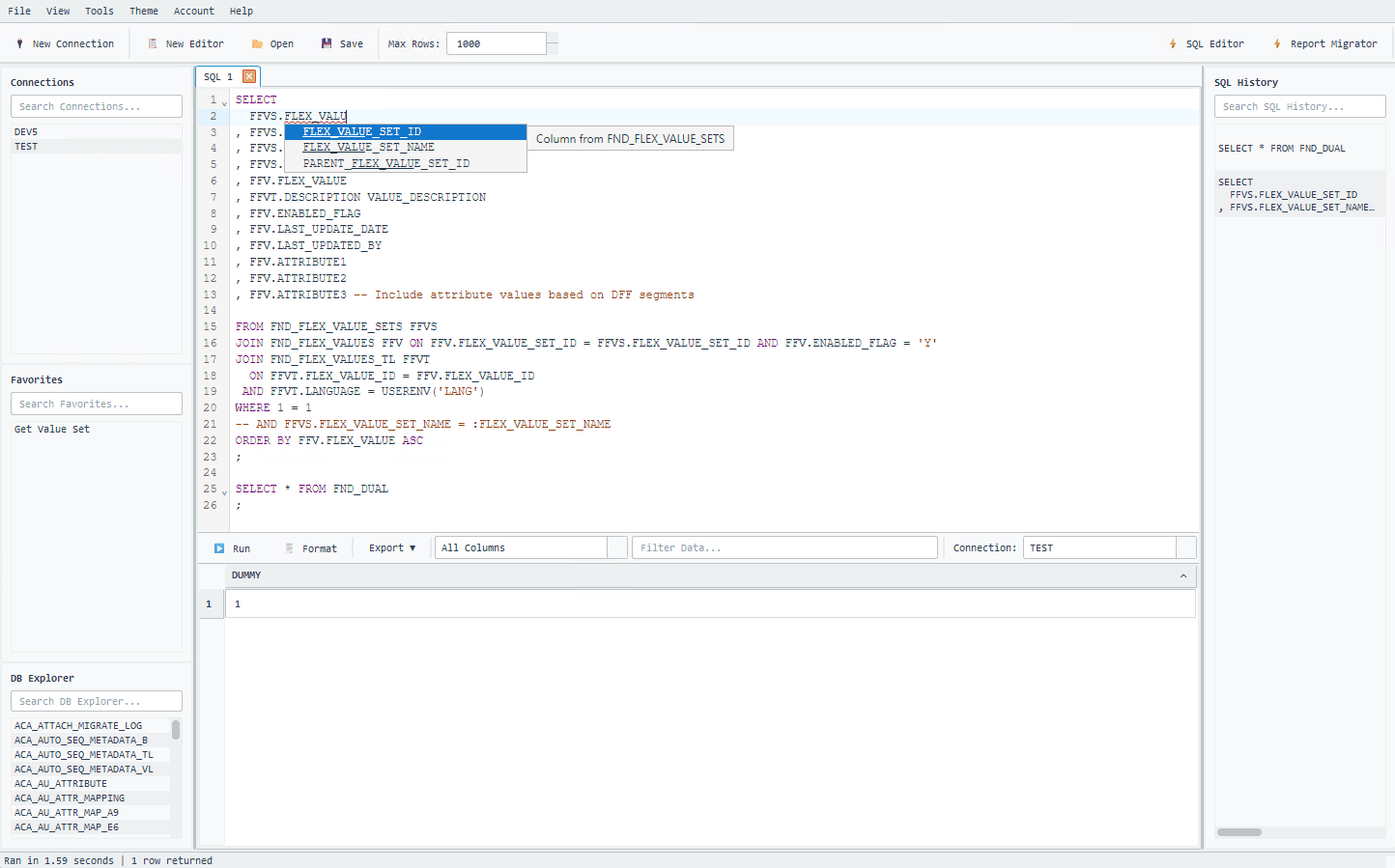Open the Tools menu

point(99,12)
